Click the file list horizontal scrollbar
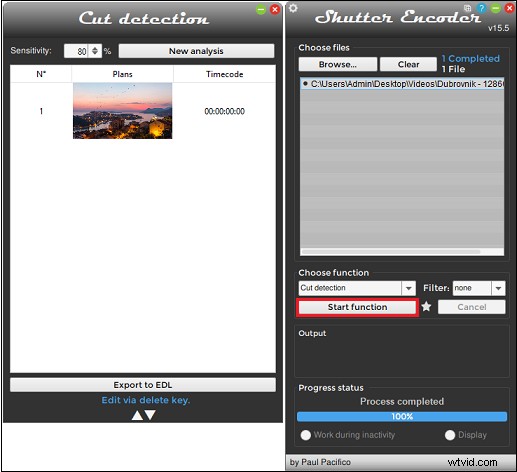Image resolution: width=517 pixels, height=472 pixels. coord(391,251)
